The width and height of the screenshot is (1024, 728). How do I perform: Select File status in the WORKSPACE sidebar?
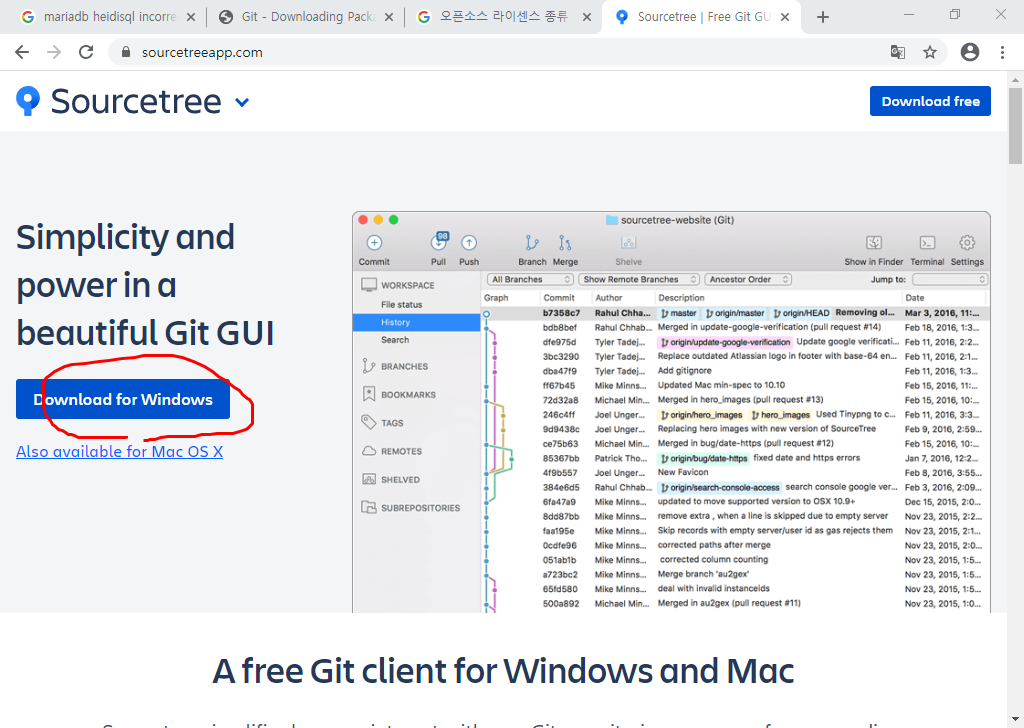(402, 305)
